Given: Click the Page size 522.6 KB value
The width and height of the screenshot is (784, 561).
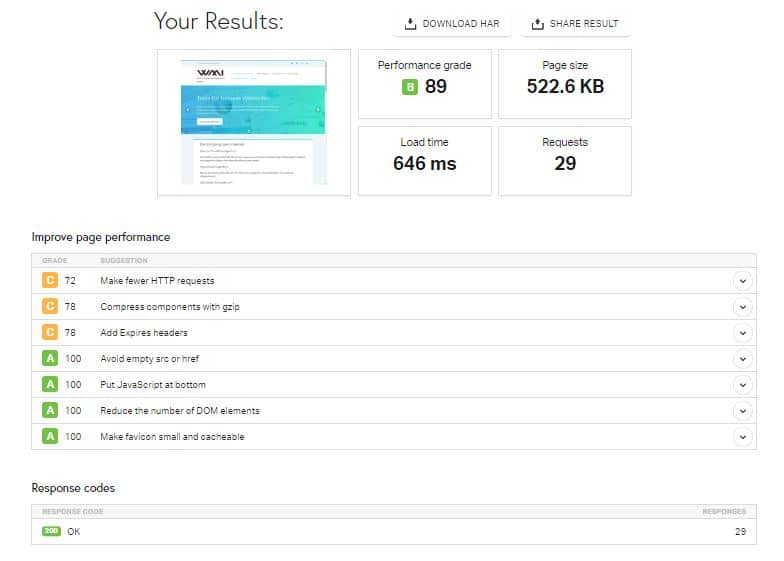Looking at the screenshot, I should point(566,86).
